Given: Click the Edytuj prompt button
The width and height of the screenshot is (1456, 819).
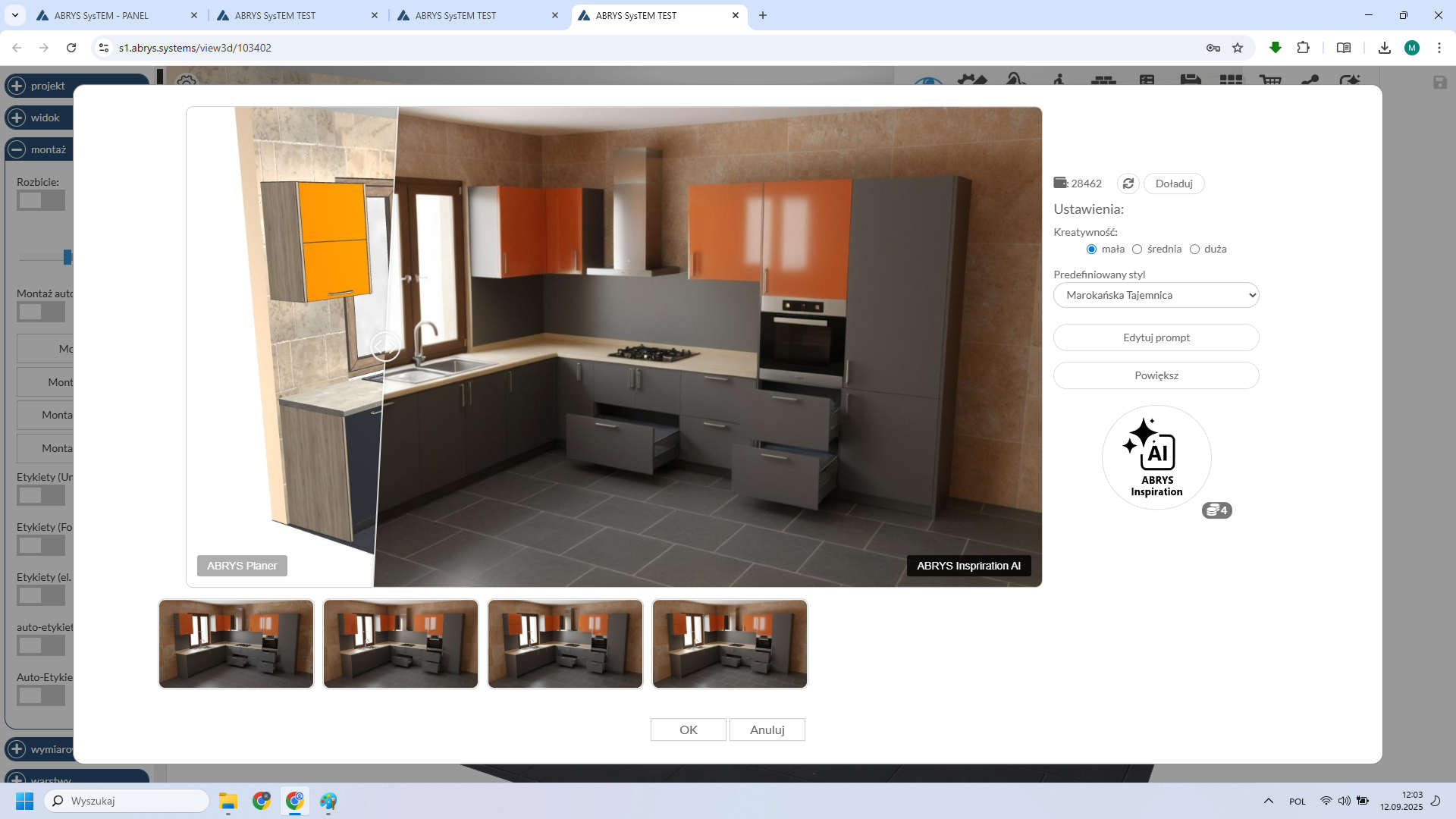Looking at the screenshot, I should tap(1156, 337).
